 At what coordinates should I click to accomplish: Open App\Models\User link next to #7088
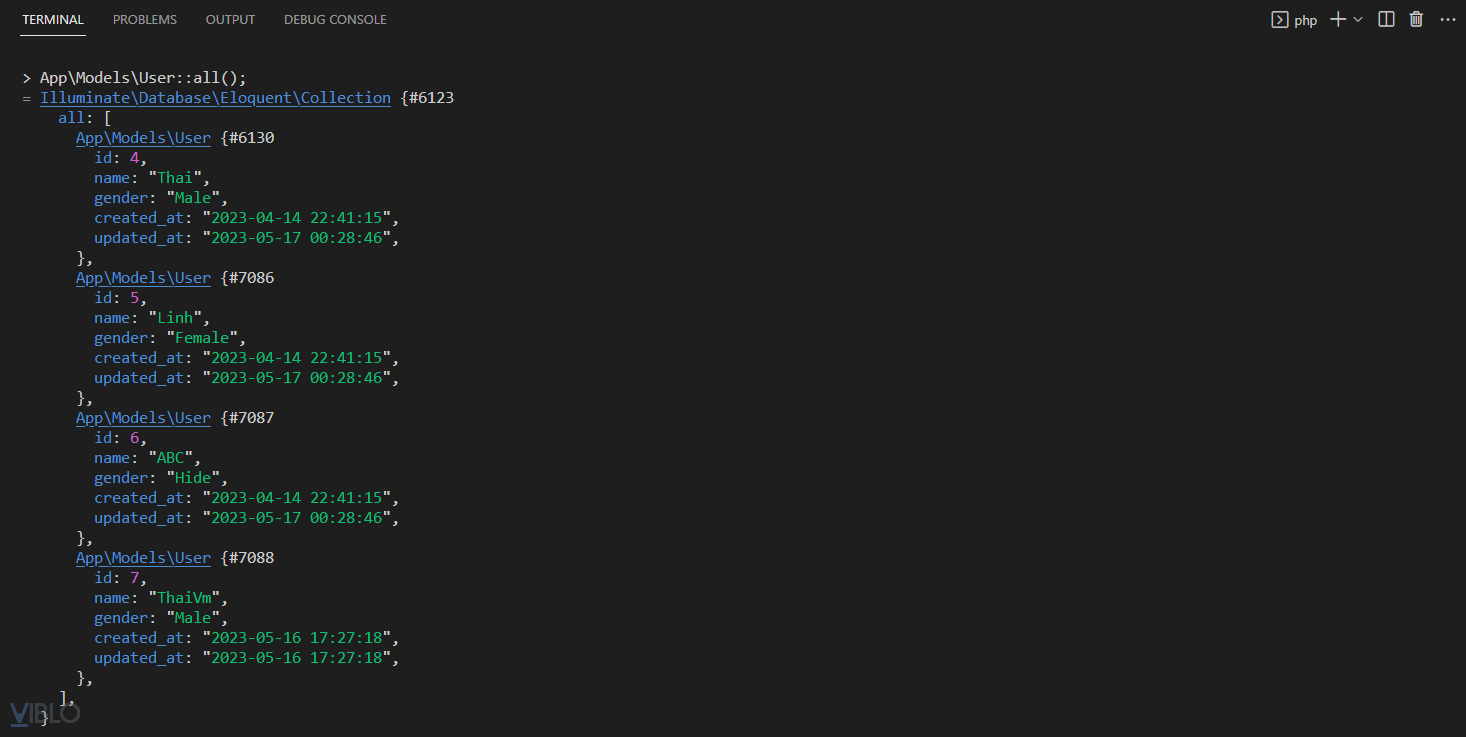(x=143, y=558)
